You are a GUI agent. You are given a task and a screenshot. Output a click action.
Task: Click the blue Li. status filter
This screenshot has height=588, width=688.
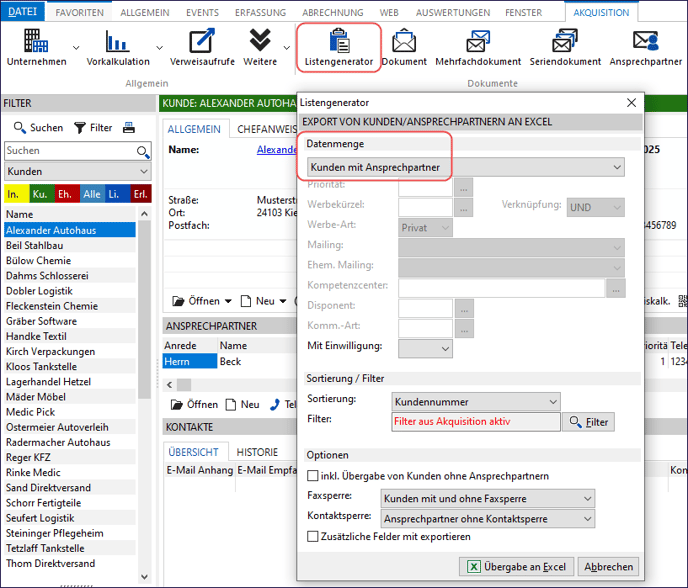click(x=118, y=194)
